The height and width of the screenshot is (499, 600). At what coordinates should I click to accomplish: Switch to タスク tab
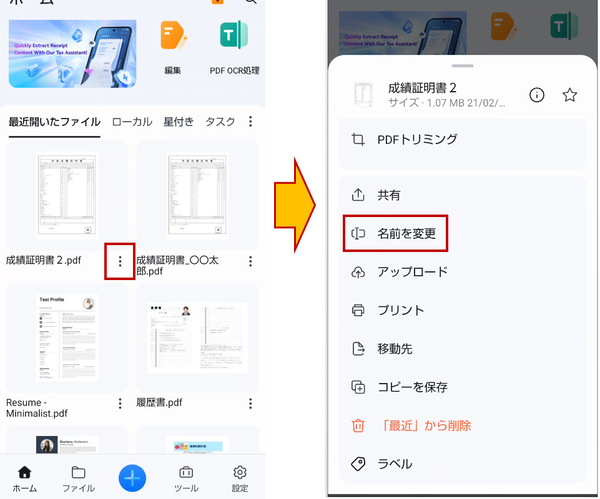tap(220, 122)
